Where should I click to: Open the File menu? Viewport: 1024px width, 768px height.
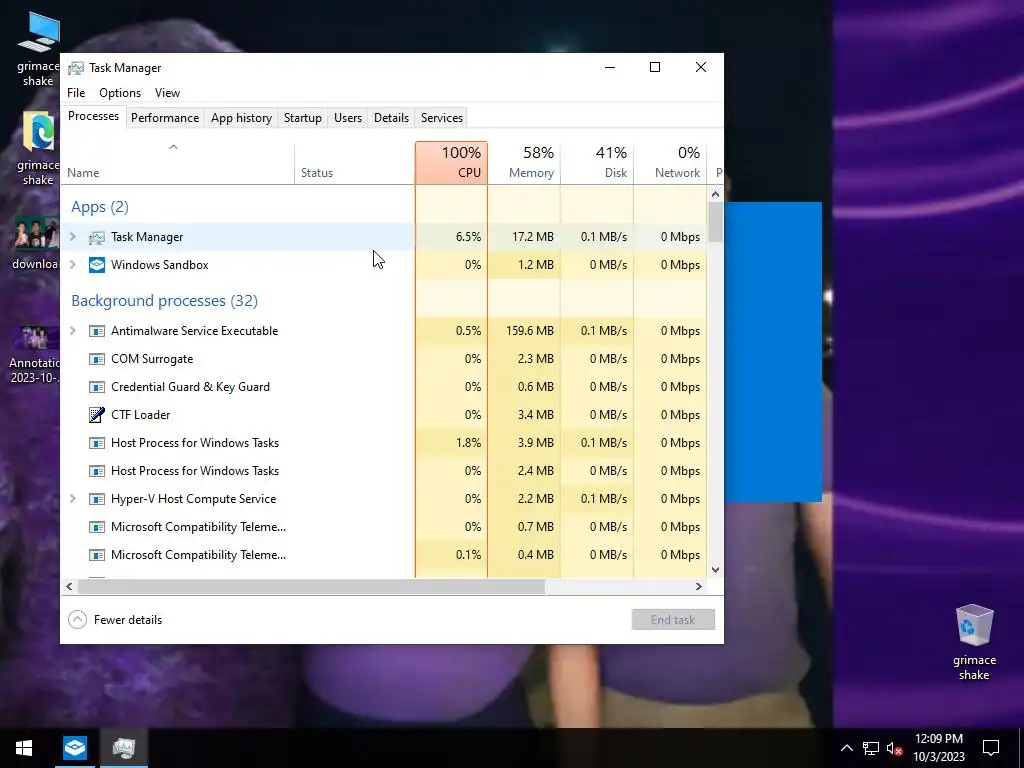pyautogui.click(x=76, y=93)
